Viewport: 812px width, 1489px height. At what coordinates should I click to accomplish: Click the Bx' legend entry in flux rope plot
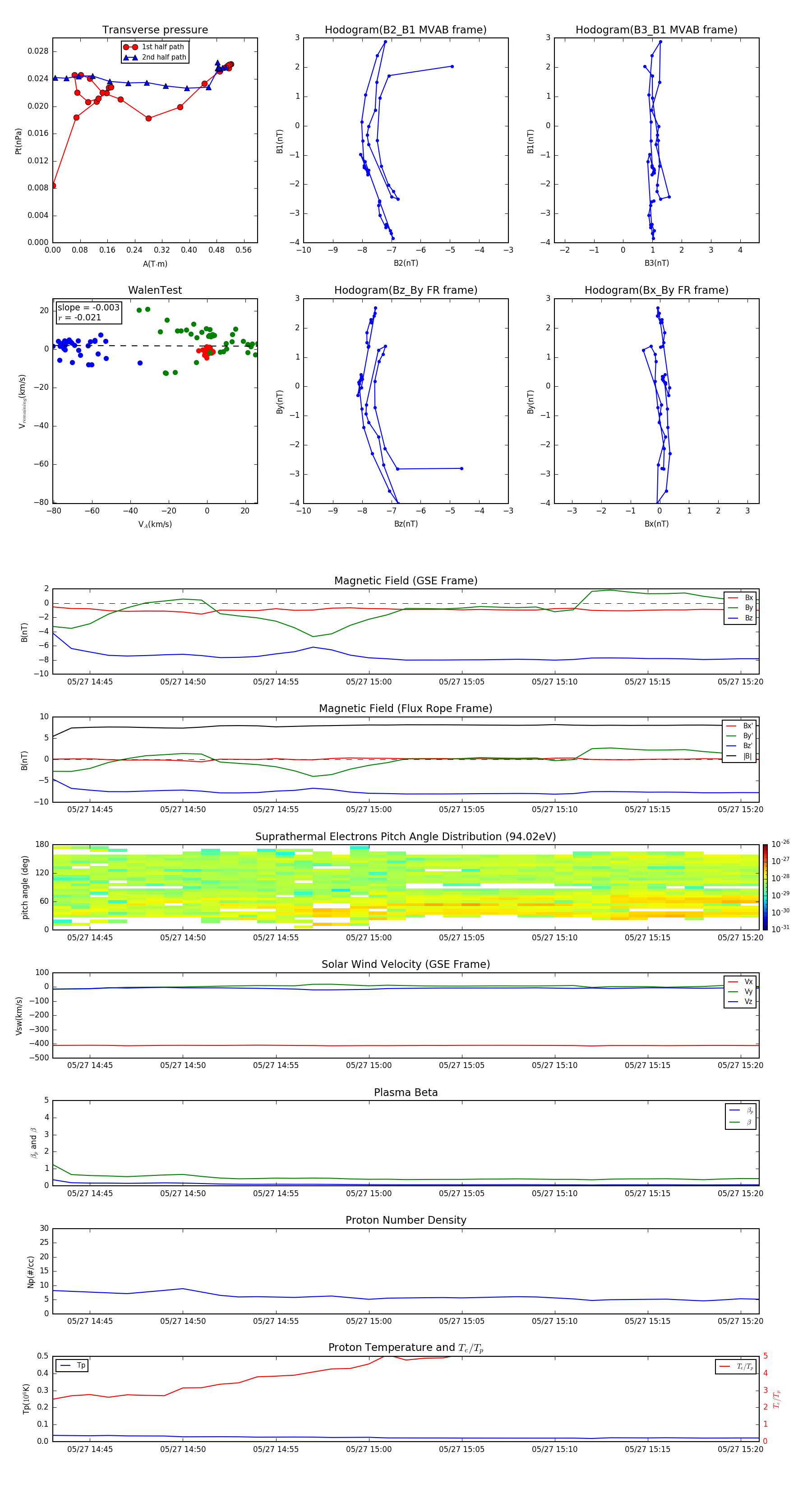(x=740, y=726)
